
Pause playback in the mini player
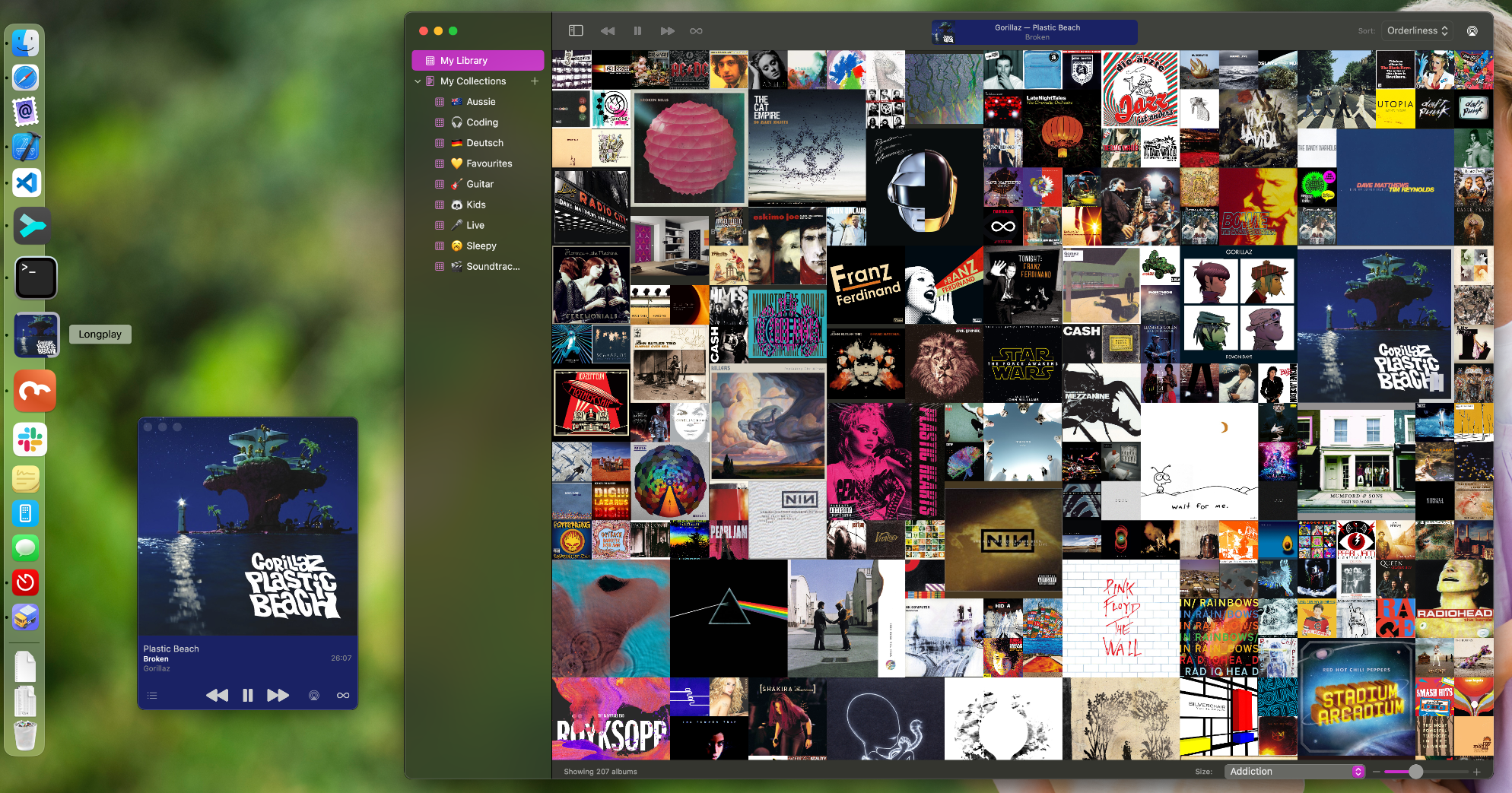[248, 696]
